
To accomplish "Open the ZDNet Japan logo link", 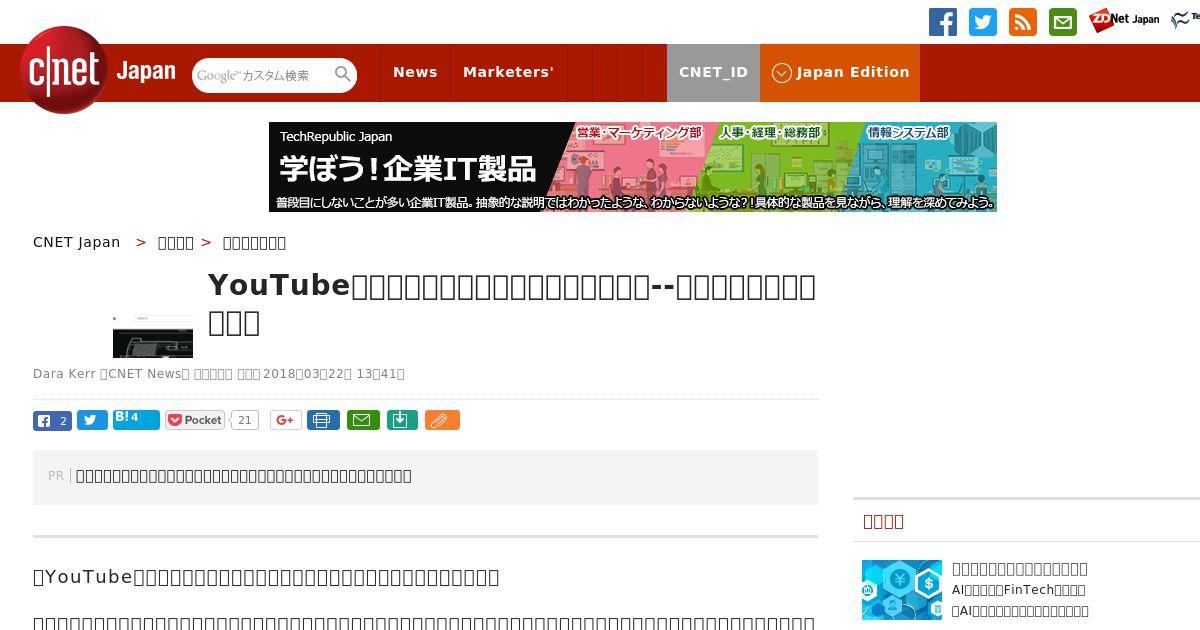I will pyautogui.click(x=1125, y=20).
